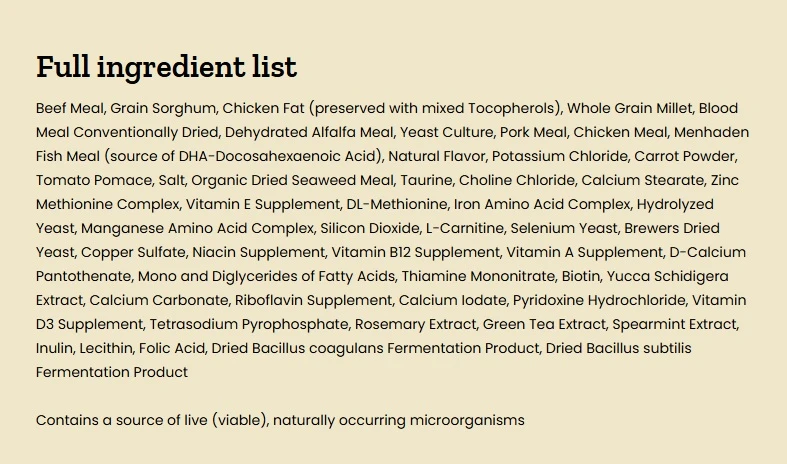The width and height of the screenshot is (787, 464).
Task: Click 'DHA-Docosahexaenoic Acid' in parentheses
Action: pyautogui.click(x=278, y=156)
